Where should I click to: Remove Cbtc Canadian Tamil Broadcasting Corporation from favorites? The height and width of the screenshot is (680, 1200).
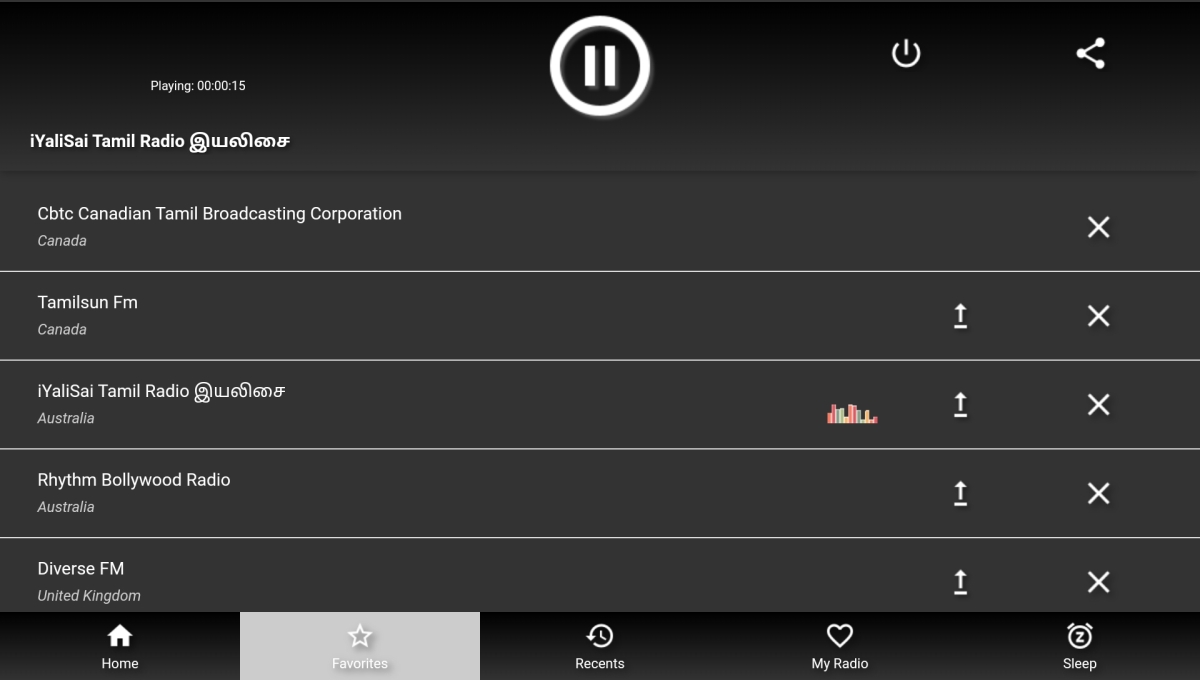[x=1098, y=227]
